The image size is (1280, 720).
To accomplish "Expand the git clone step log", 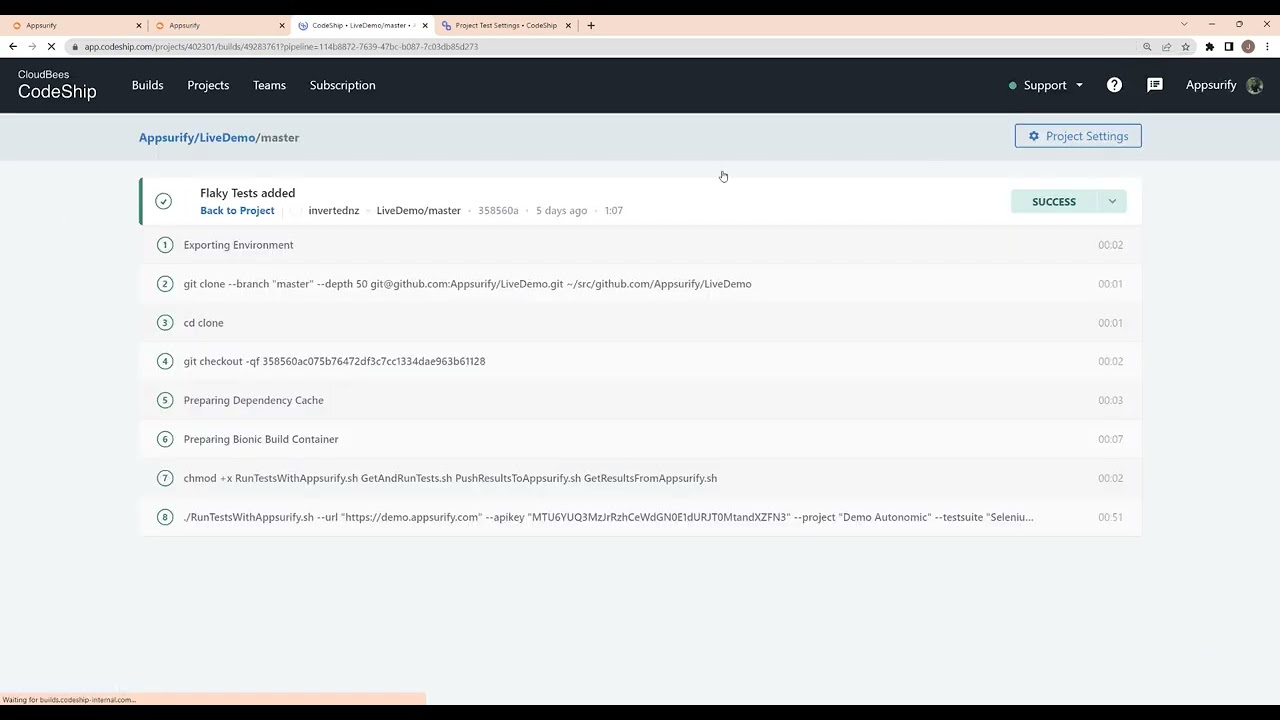I will [x=640, y=284].
